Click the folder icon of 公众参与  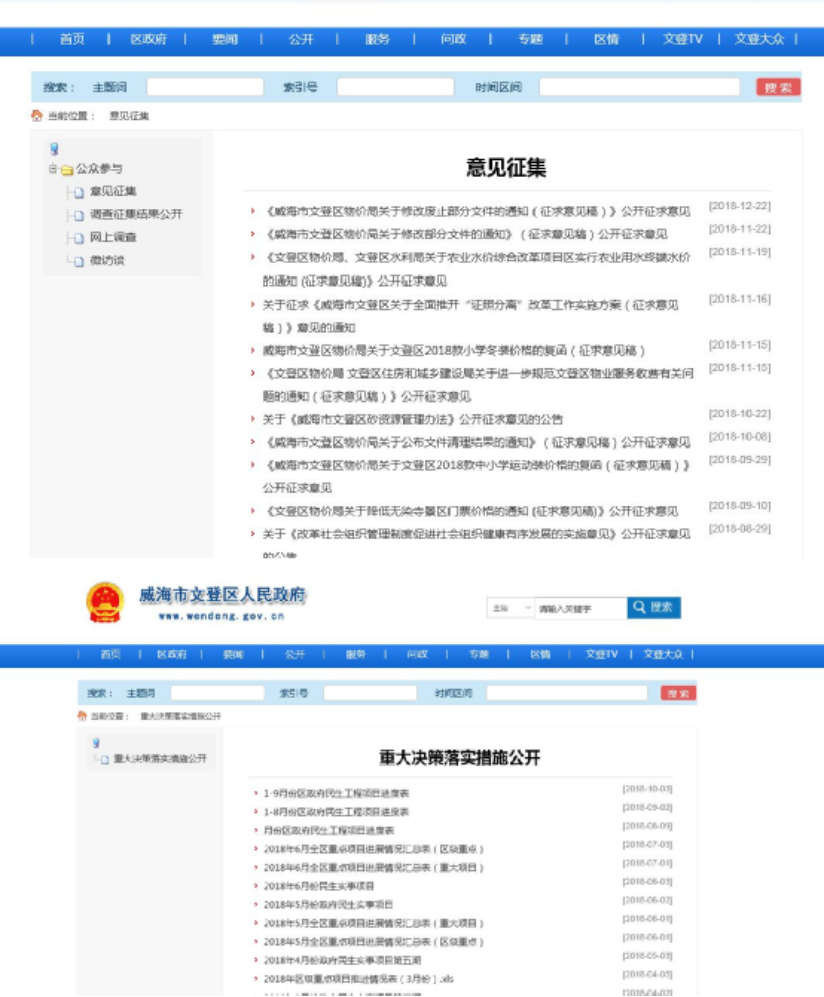pyautogui.click(x=67, y=169)
